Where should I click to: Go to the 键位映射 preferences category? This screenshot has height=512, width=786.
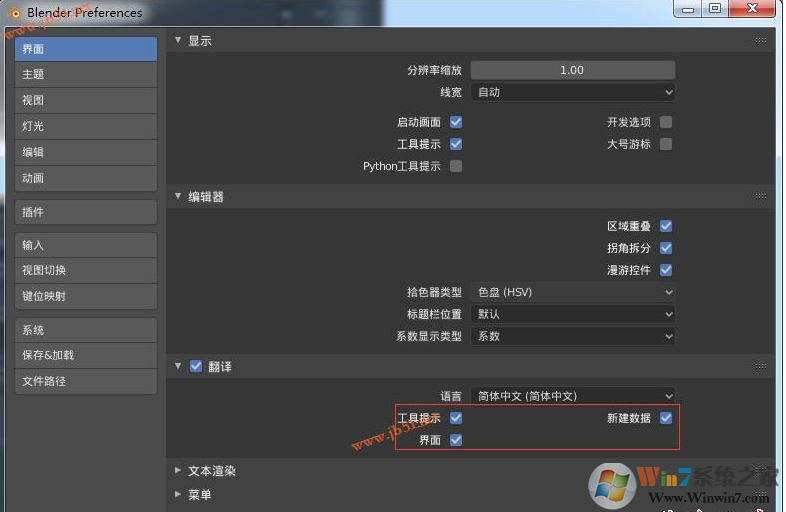tap(86, 296)
